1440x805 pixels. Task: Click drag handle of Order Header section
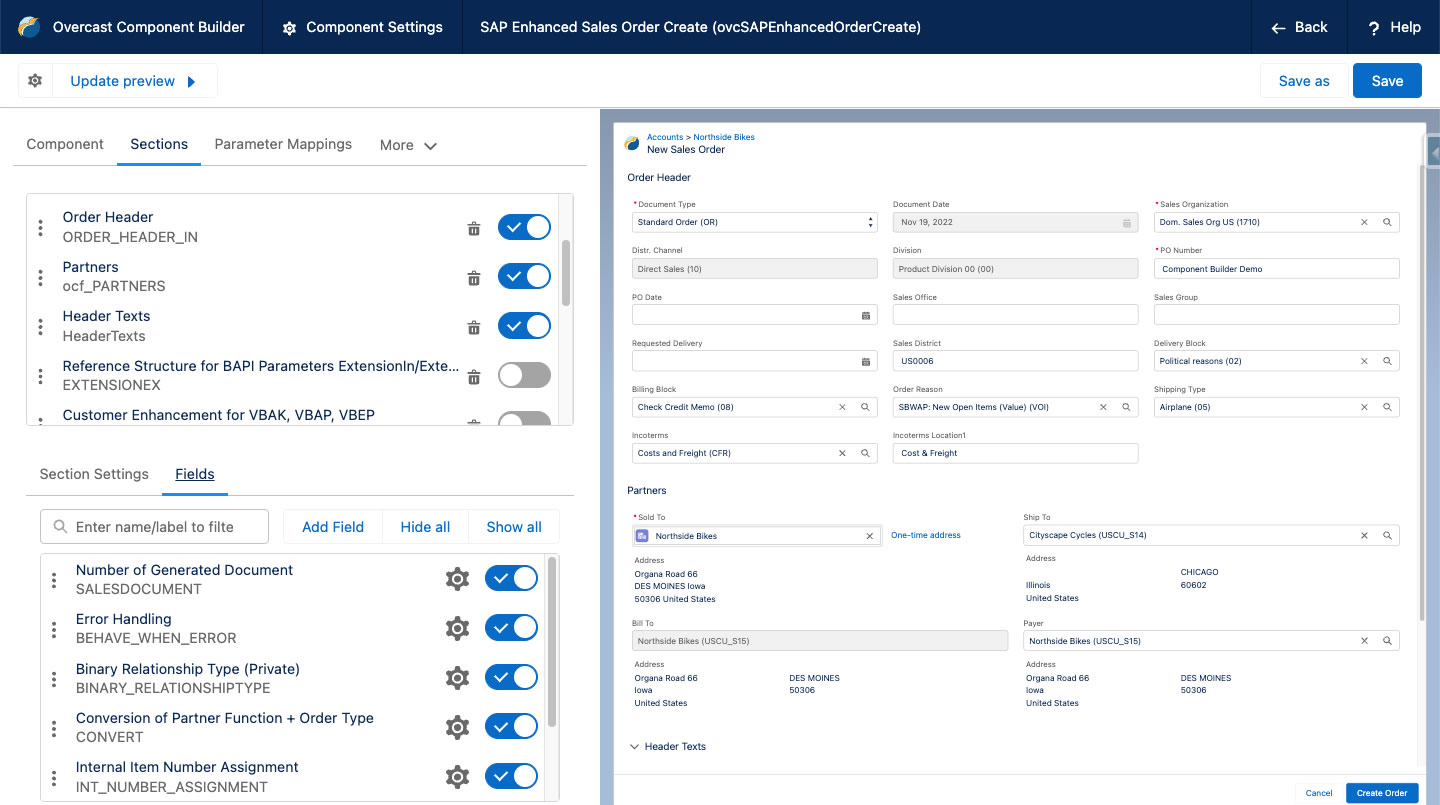pos(40,228)
